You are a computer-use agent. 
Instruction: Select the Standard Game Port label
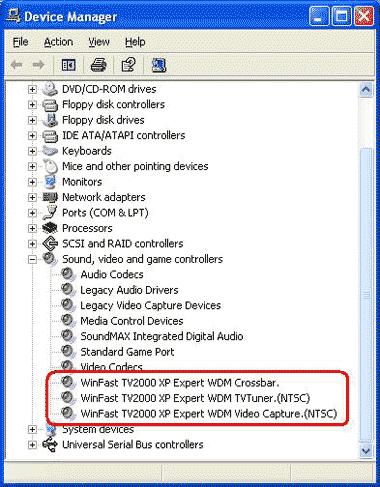tap(127, 352)
